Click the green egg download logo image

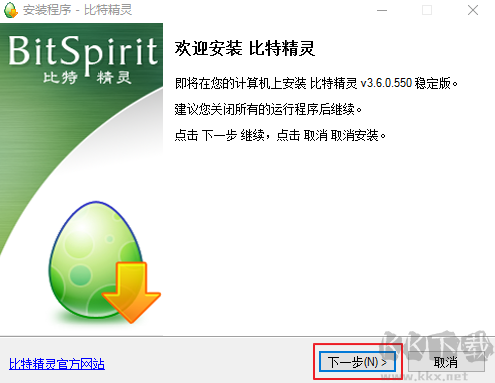104,262
